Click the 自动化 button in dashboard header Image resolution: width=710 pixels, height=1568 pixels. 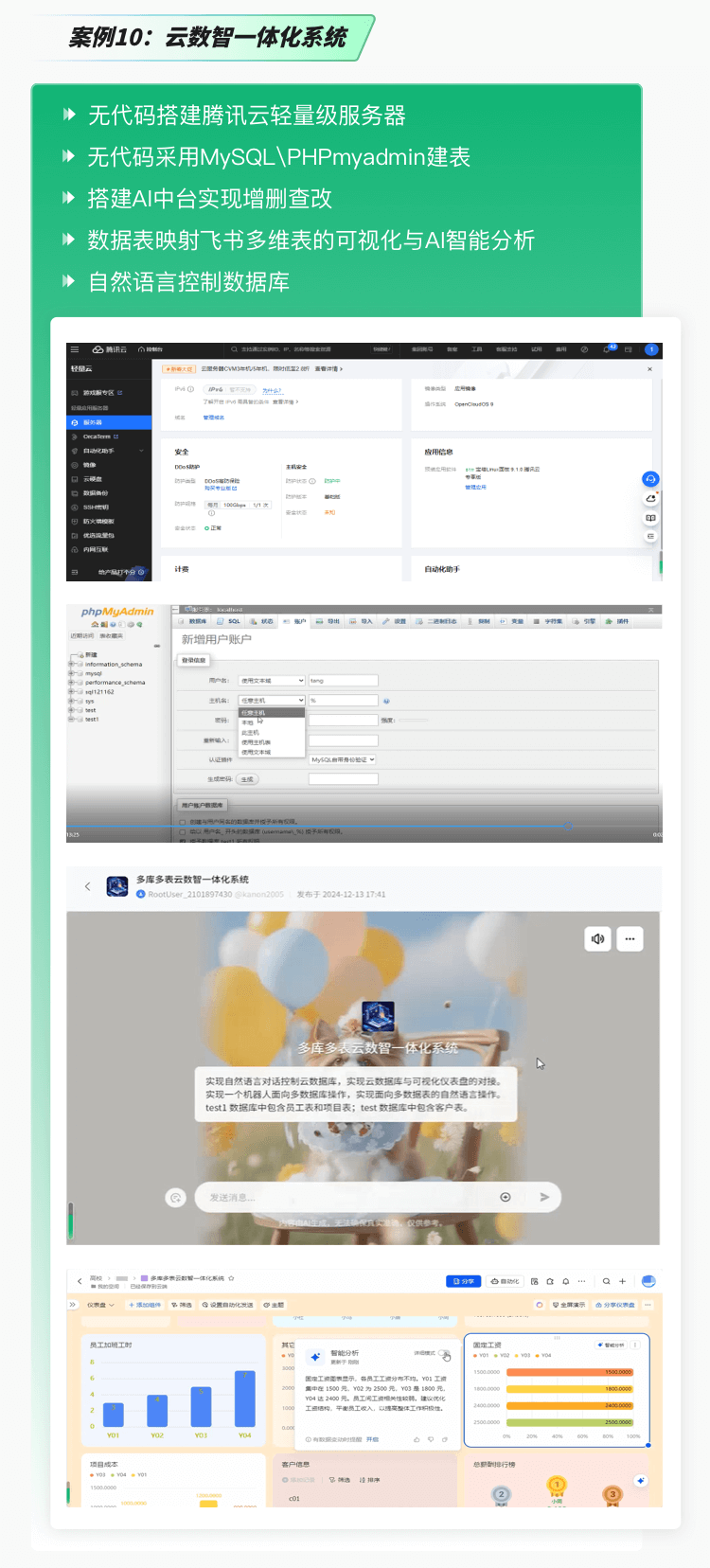[x=505, y=1281]
